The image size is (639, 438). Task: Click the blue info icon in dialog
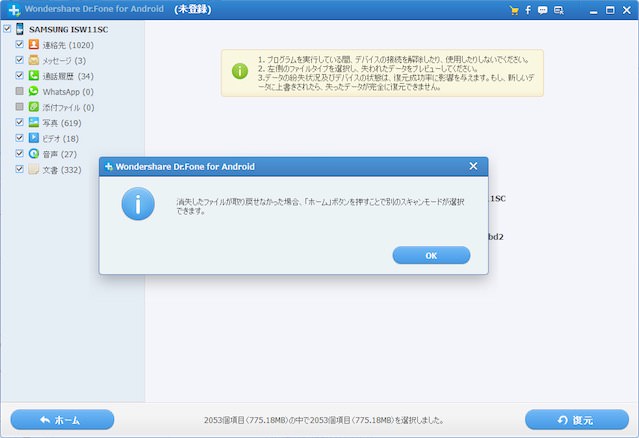tap(138, 204)
